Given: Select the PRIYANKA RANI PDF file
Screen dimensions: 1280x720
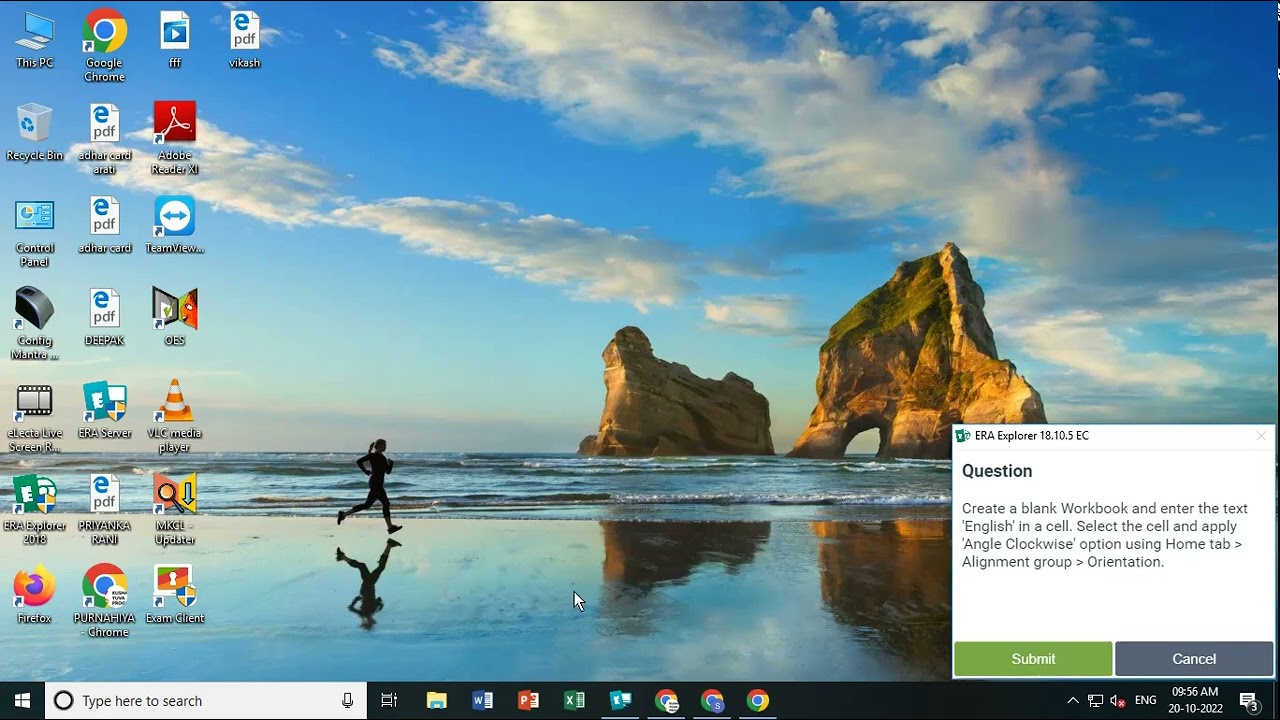Looking at the screenshot, I should pyautogui.click(x=105, y=510).
